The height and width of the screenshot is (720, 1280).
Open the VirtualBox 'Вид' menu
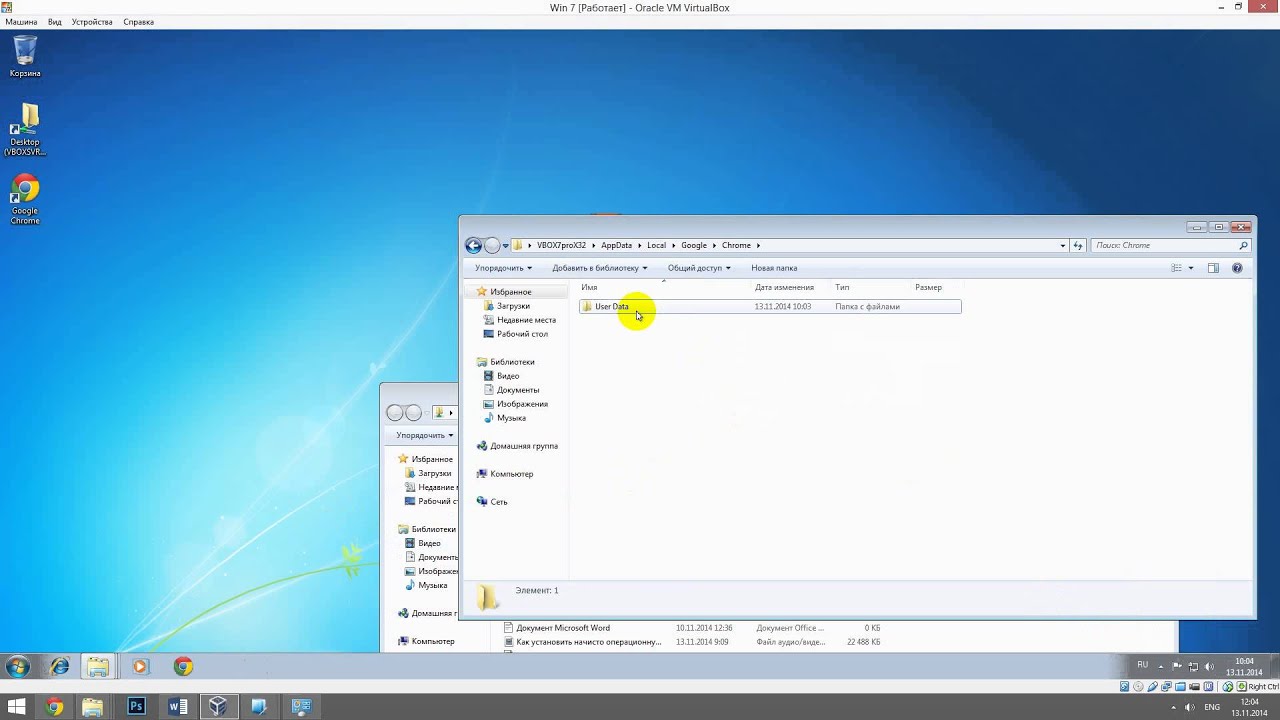click(55, 22)
